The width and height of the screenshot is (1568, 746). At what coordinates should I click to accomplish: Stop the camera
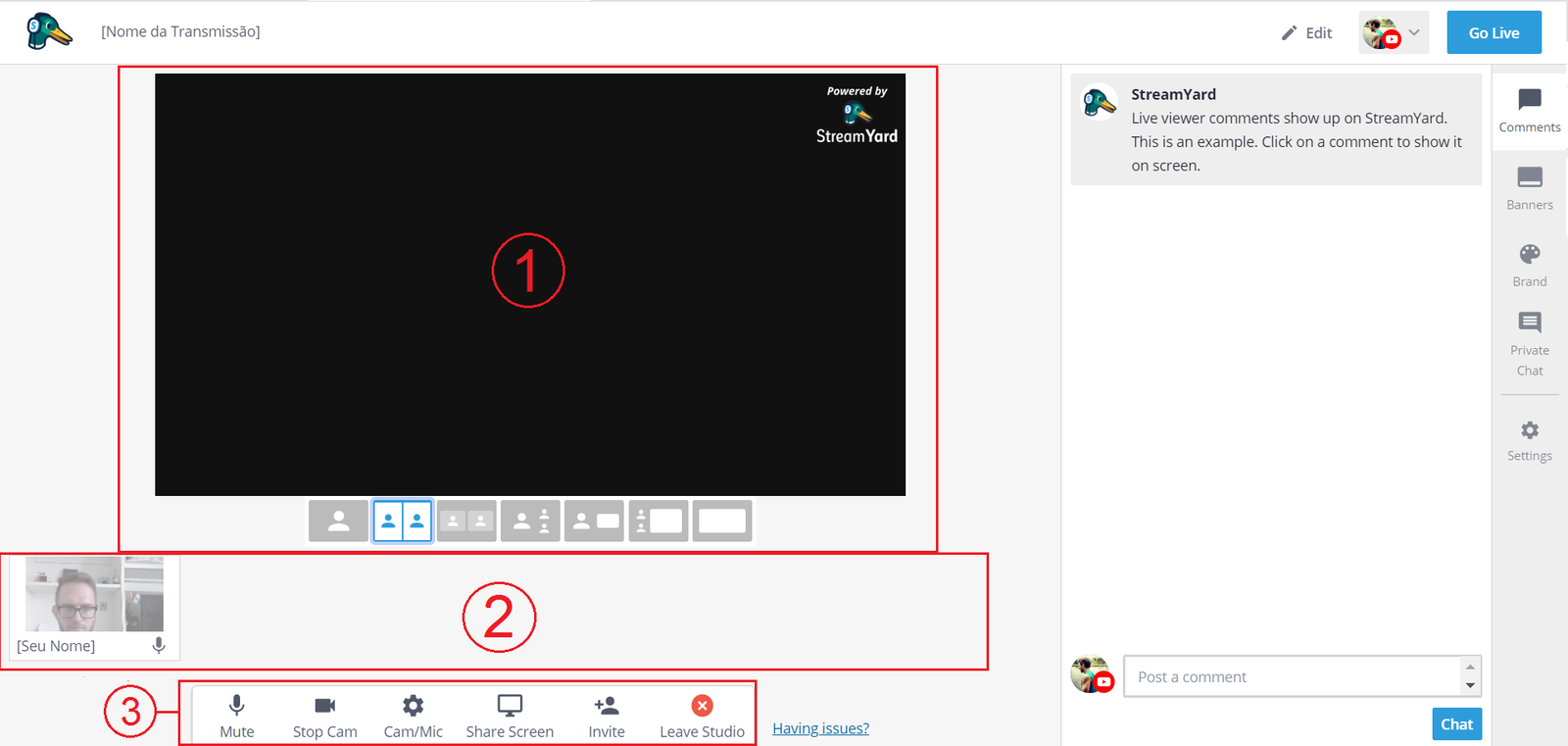[x=324, y=716]
